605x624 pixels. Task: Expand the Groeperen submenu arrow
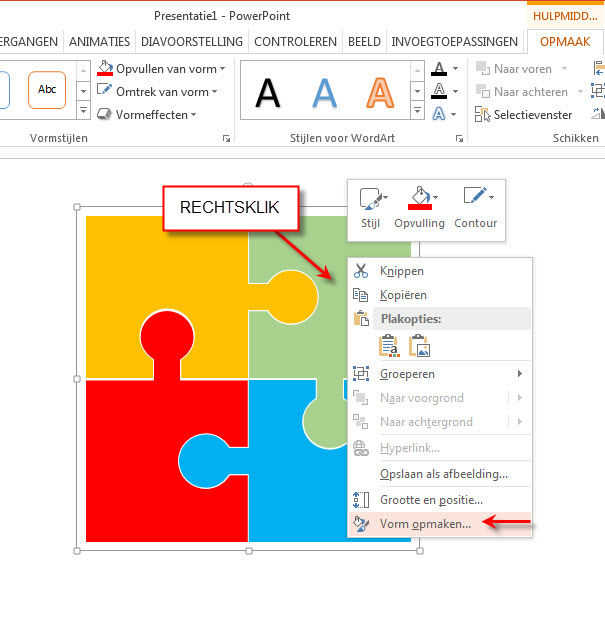(x=520, y=374)
